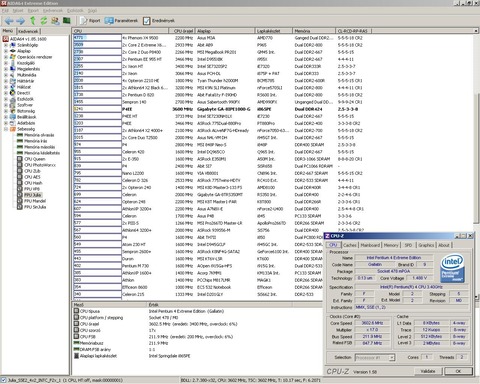This screenshot has height=384, width=480.
Task: Click the Validate button in CPU-Z
Action: [x=428, y=371]
